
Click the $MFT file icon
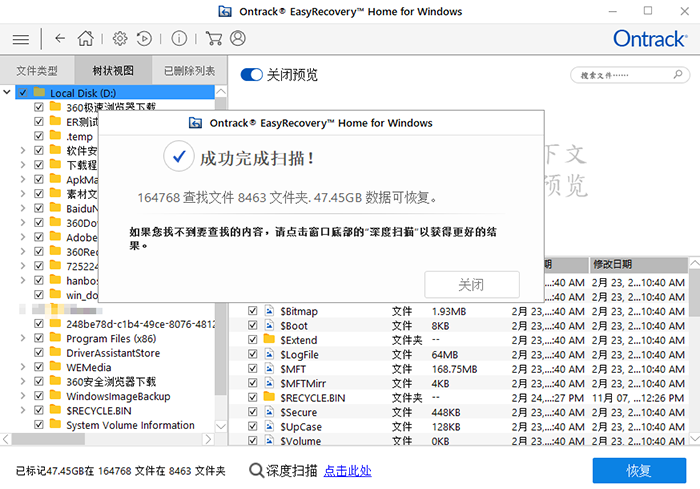coord(269,368)
